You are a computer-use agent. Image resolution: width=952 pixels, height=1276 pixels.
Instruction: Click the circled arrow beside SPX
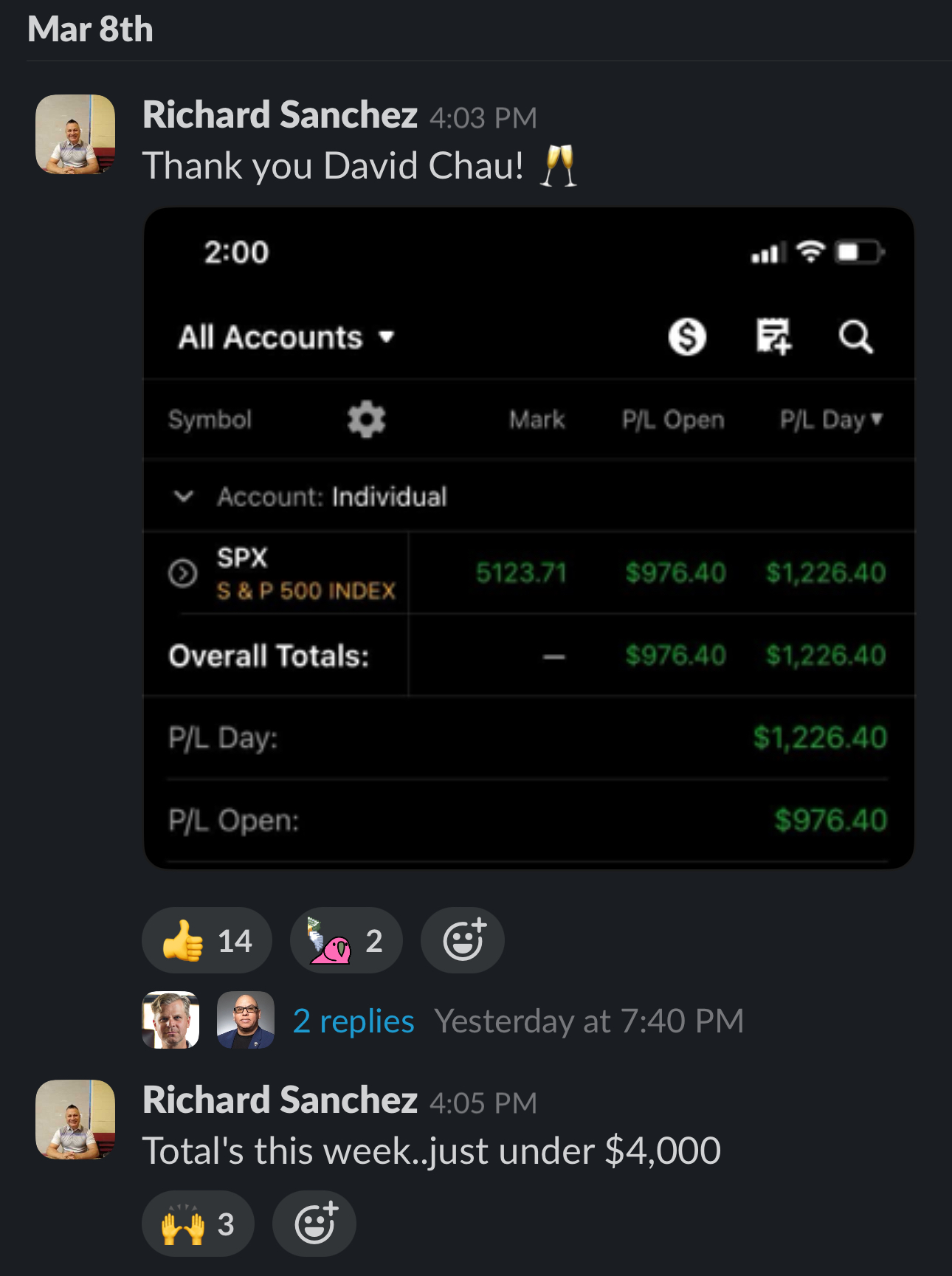183,573
